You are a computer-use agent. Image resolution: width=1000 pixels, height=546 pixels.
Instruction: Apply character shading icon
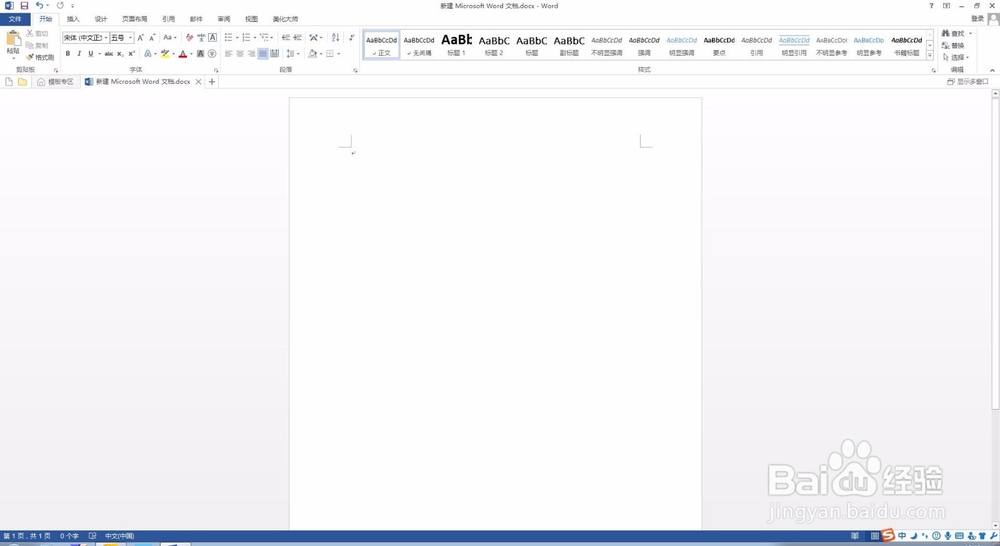200,54
